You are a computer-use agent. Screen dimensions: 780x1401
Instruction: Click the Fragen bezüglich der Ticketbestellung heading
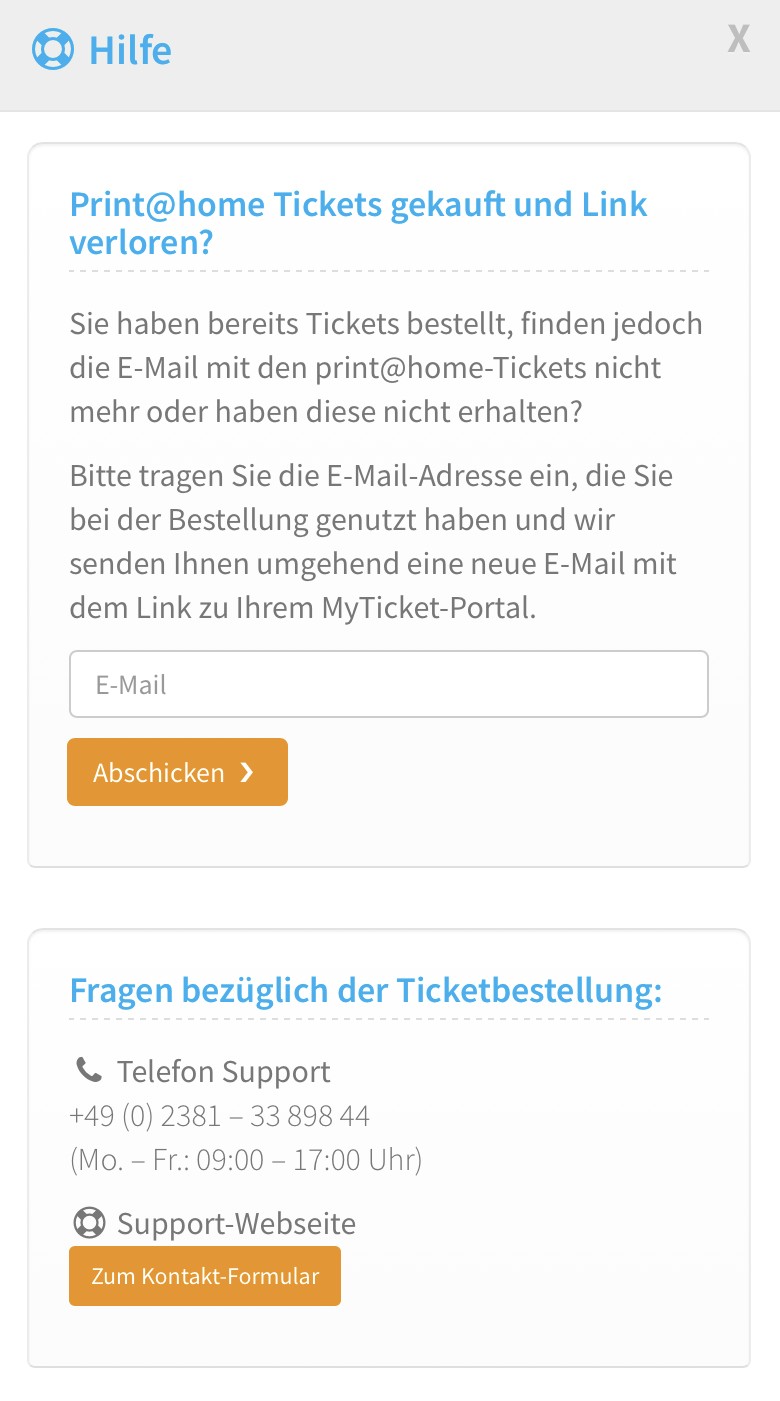[x=366, y=991]
